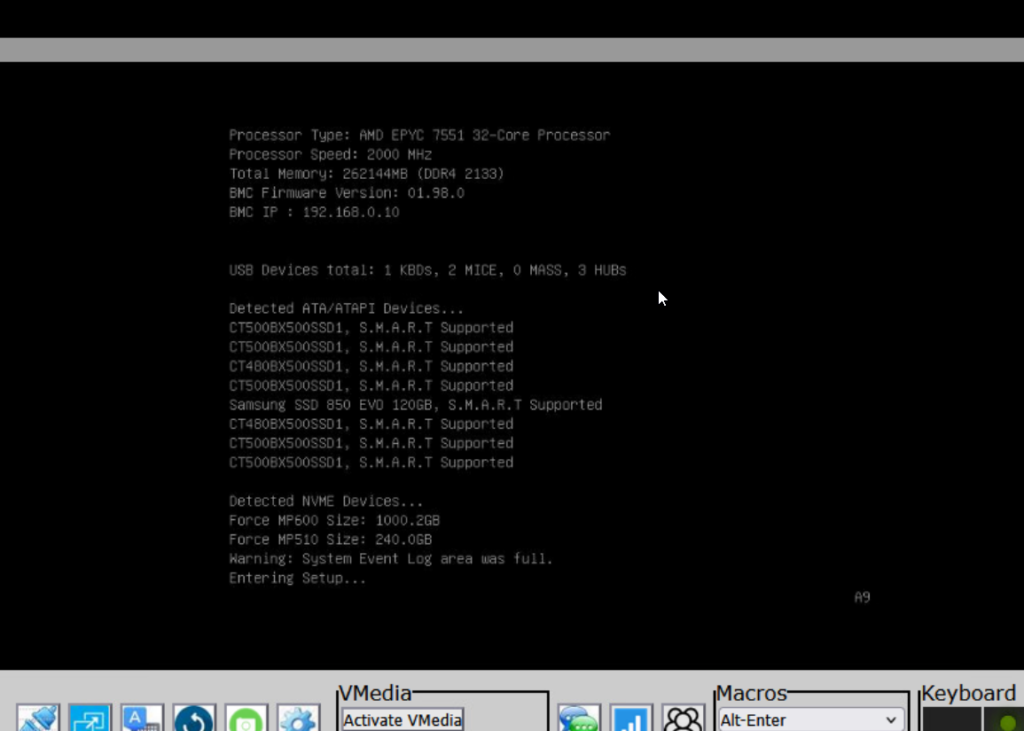Open the virtual keyboard icon
Screen dimensions: 1024x731
142,718
